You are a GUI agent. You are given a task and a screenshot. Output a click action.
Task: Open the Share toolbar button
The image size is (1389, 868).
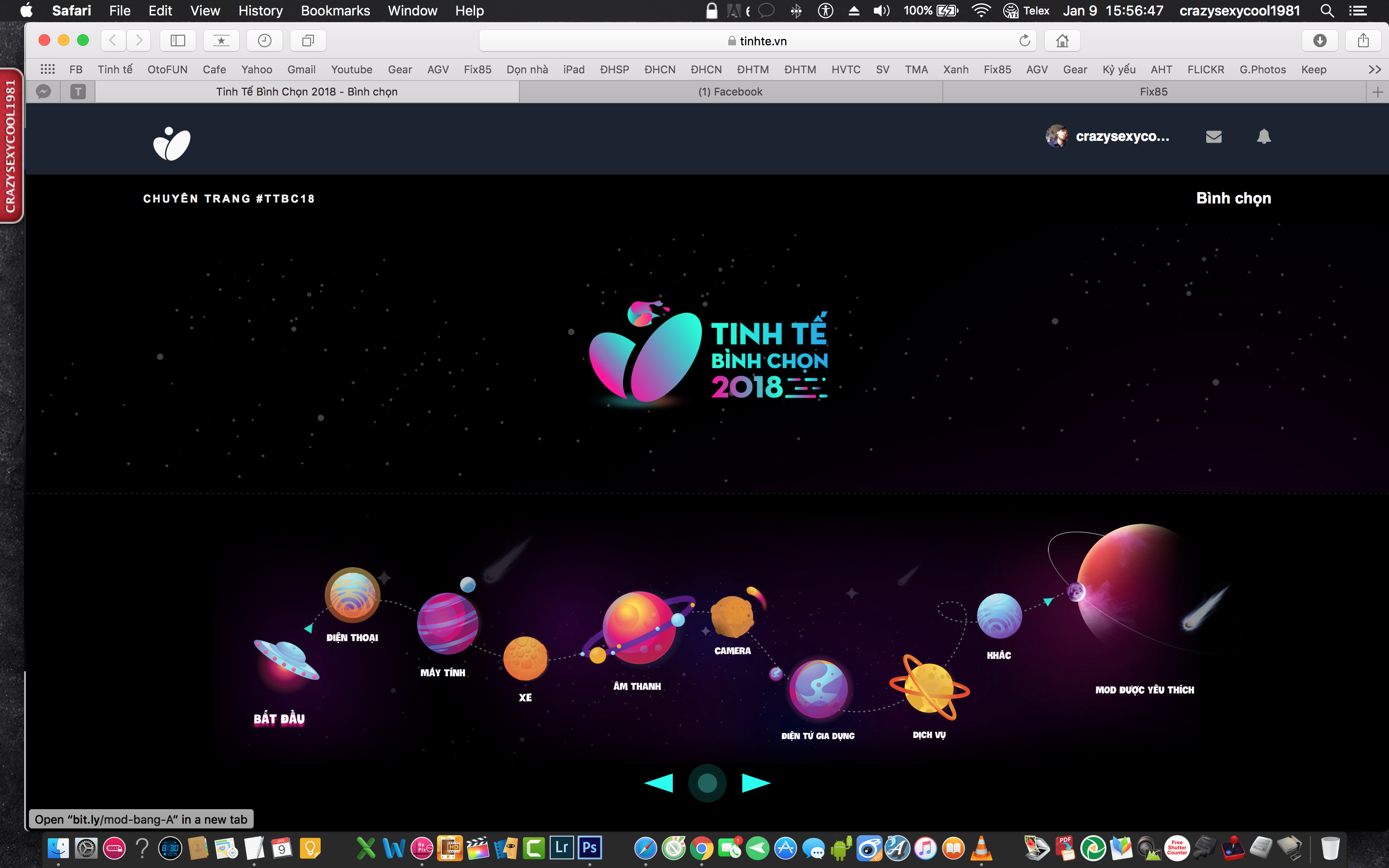[x=1363, y=40]
